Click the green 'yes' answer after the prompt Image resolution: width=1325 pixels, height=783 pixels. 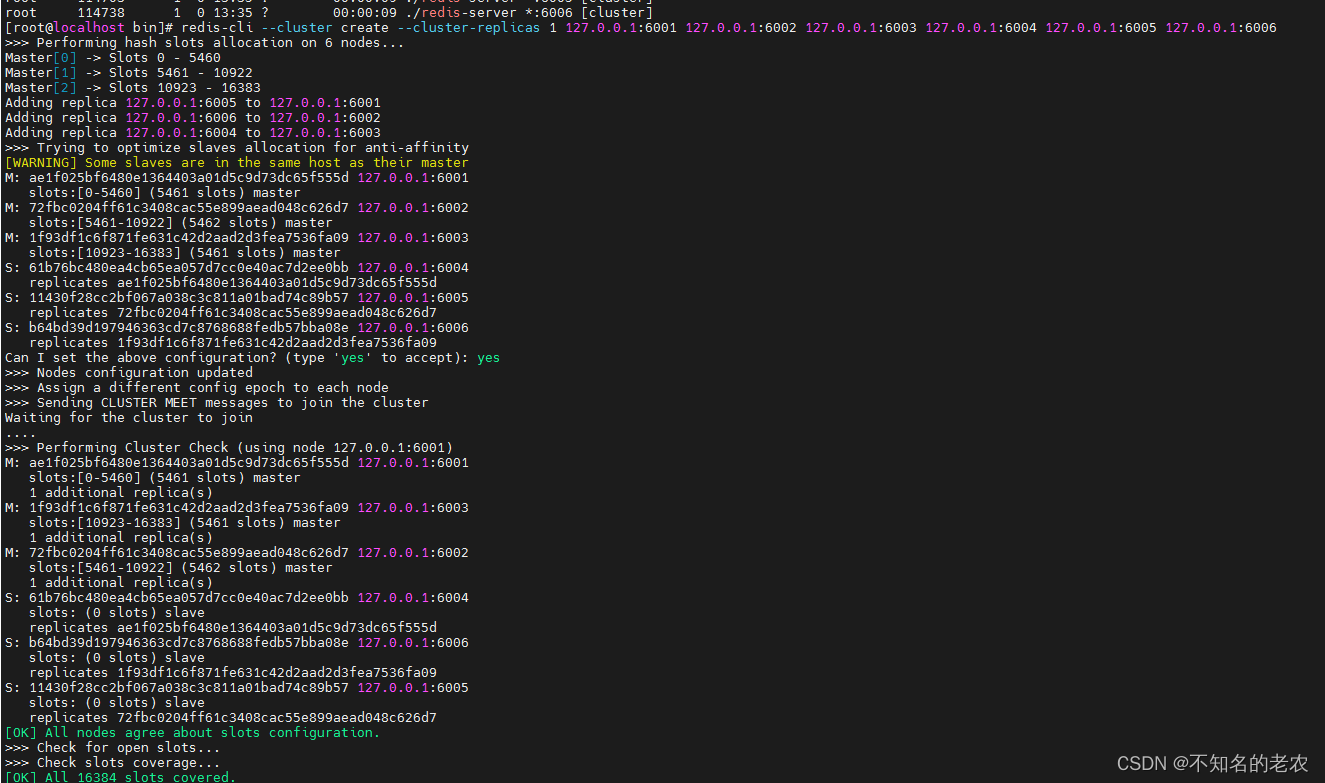coord(489,358)
